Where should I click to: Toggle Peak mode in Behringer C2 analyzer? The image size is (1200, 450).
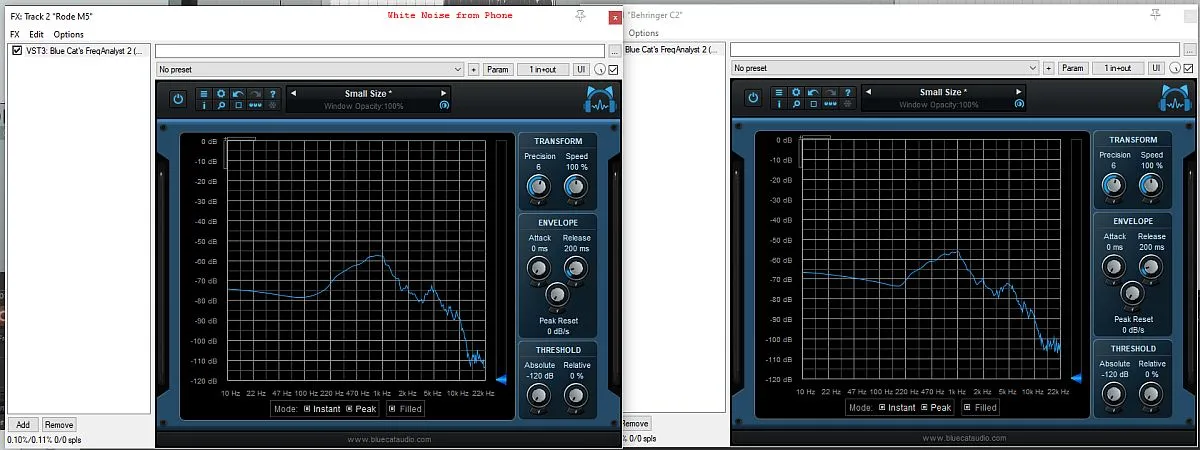click(938, 407)
